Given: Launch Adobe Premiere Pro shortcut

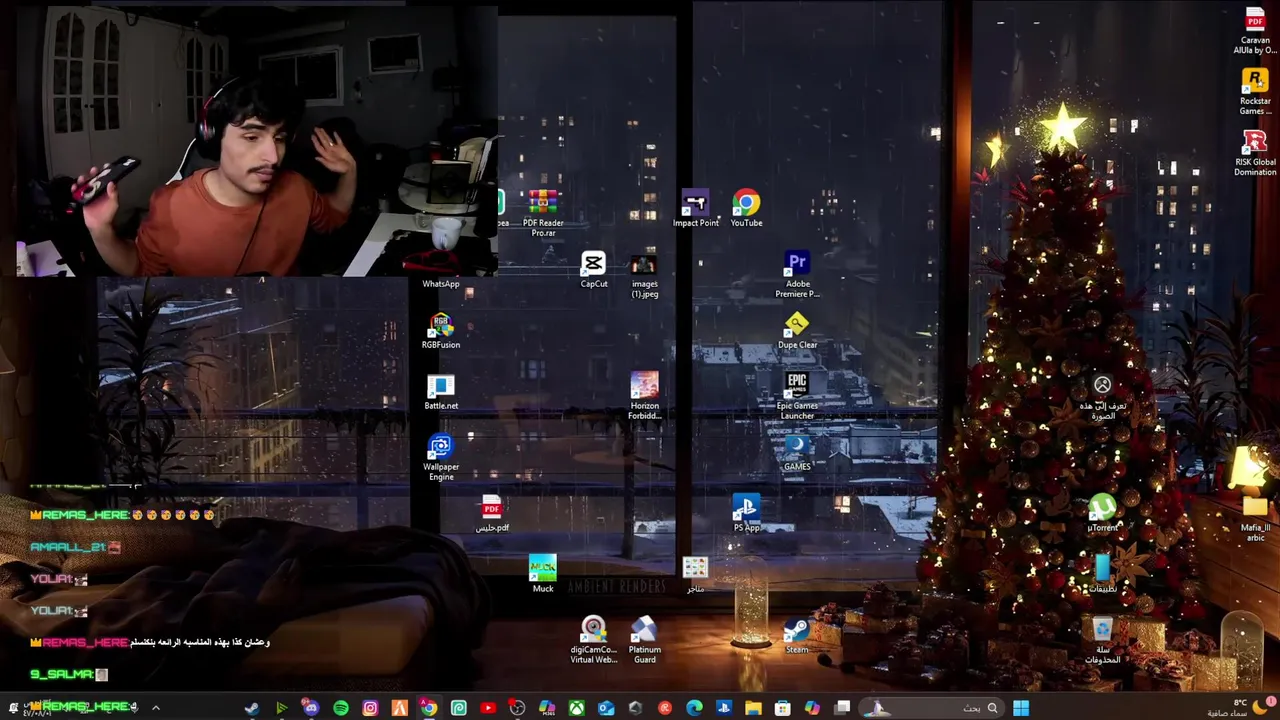Looking at the screenshot, I should click(x=797, y=275).
